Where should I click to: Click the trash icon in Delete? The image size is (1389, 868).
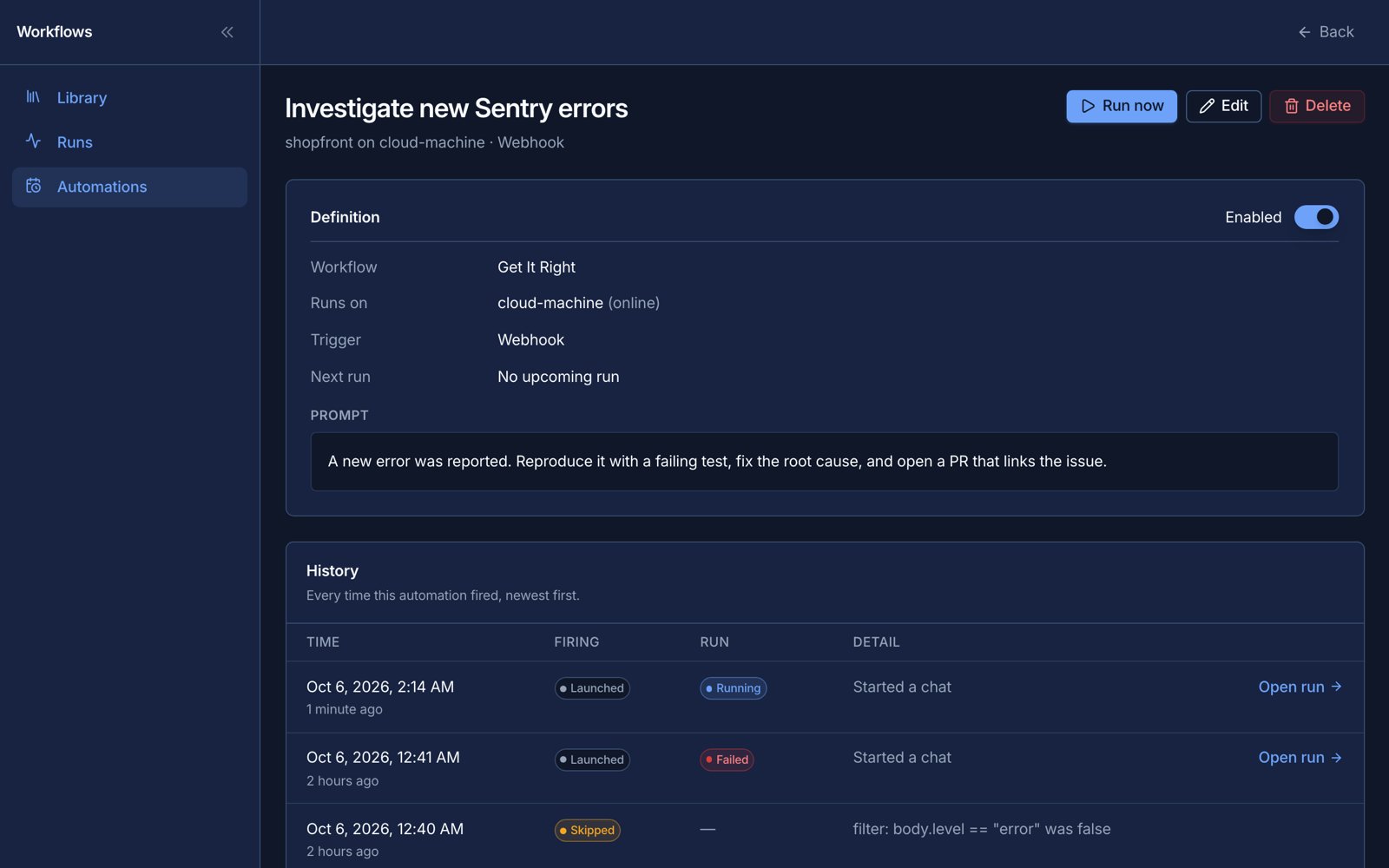coord(1292,106)
